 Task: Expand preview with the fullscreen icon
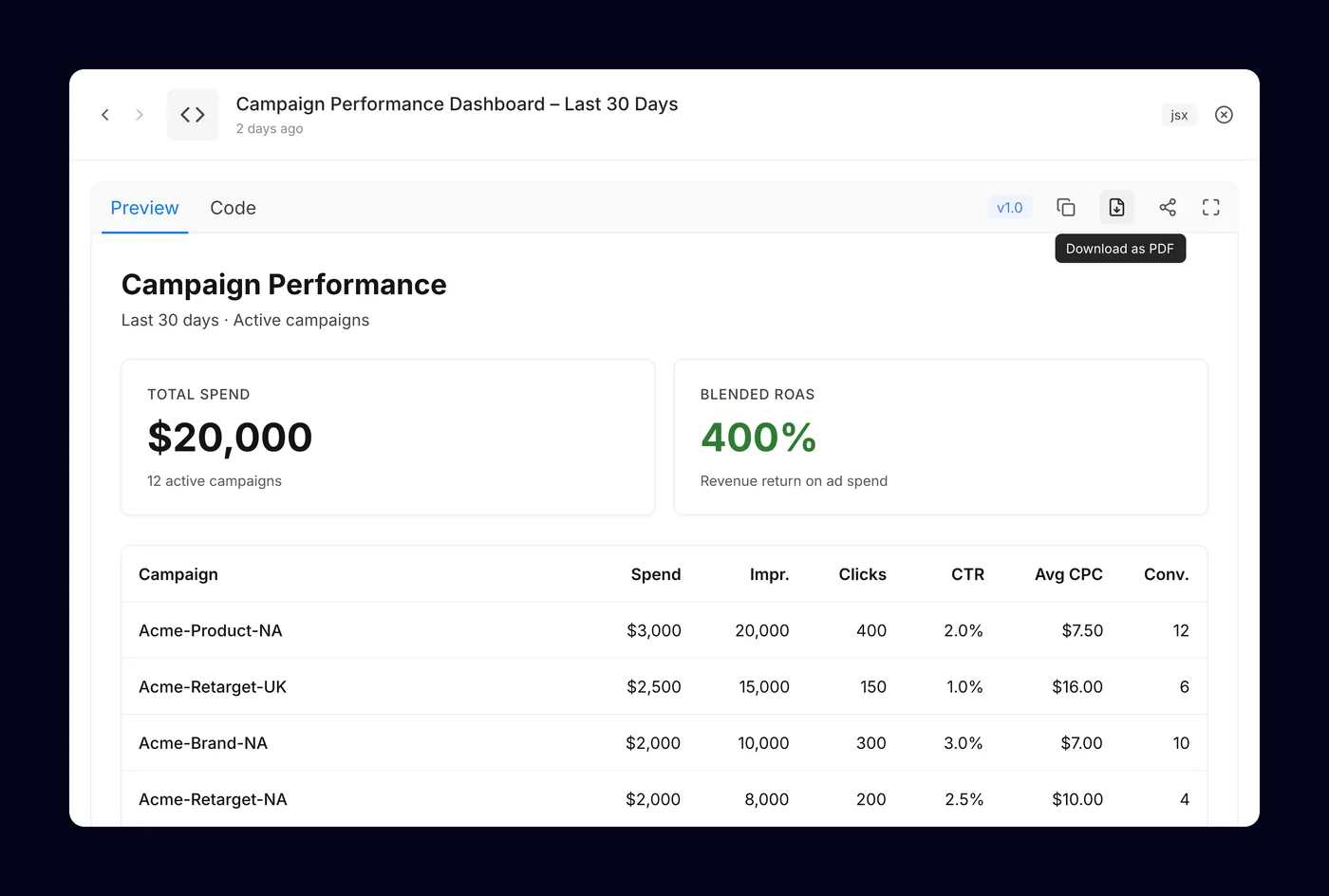pos(1211,207)
